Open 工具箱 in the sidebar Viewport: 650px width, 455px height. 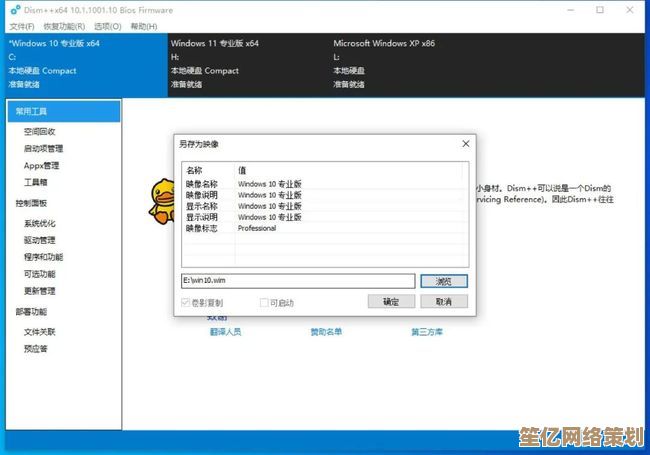36,182
